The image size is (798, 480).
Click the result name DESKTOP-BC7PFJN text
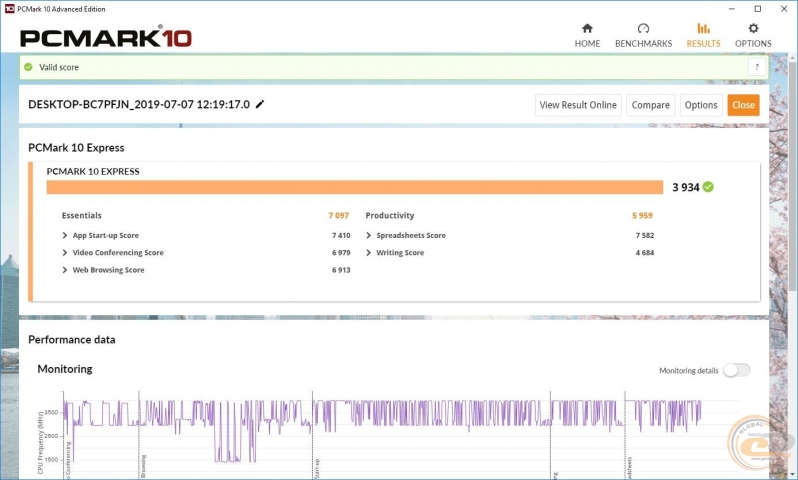pyautogui.click(x=139, y=104)
